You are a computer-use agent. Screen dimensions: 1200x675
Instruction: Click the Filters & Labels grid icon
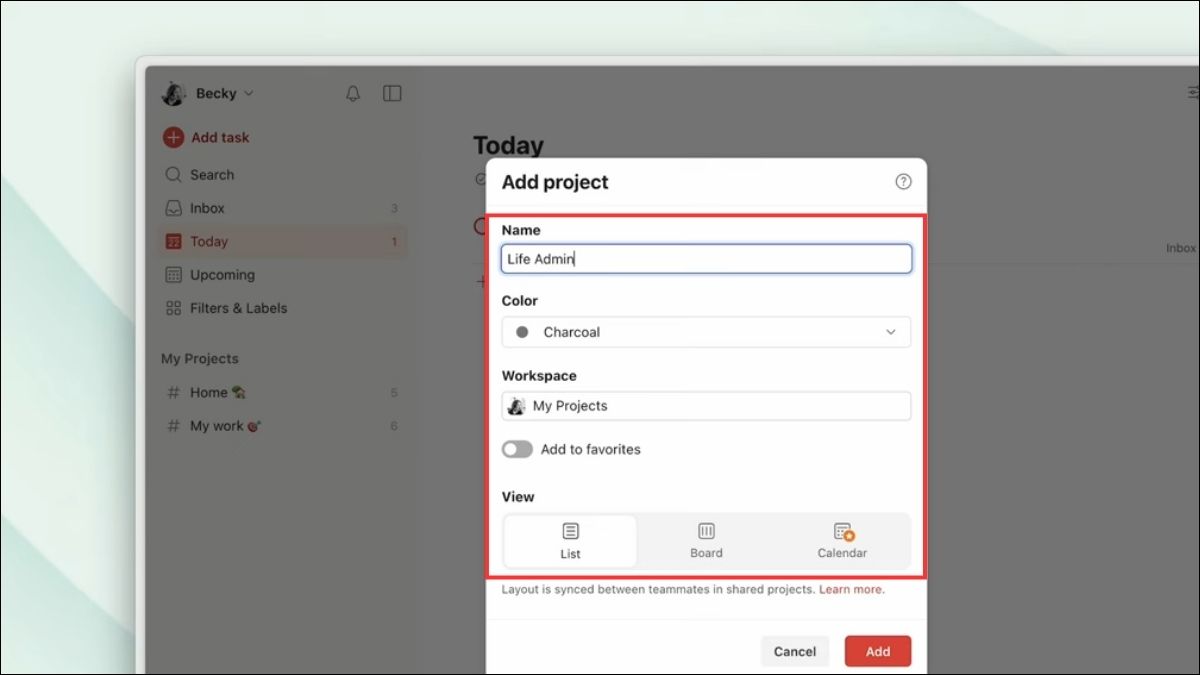174,308
